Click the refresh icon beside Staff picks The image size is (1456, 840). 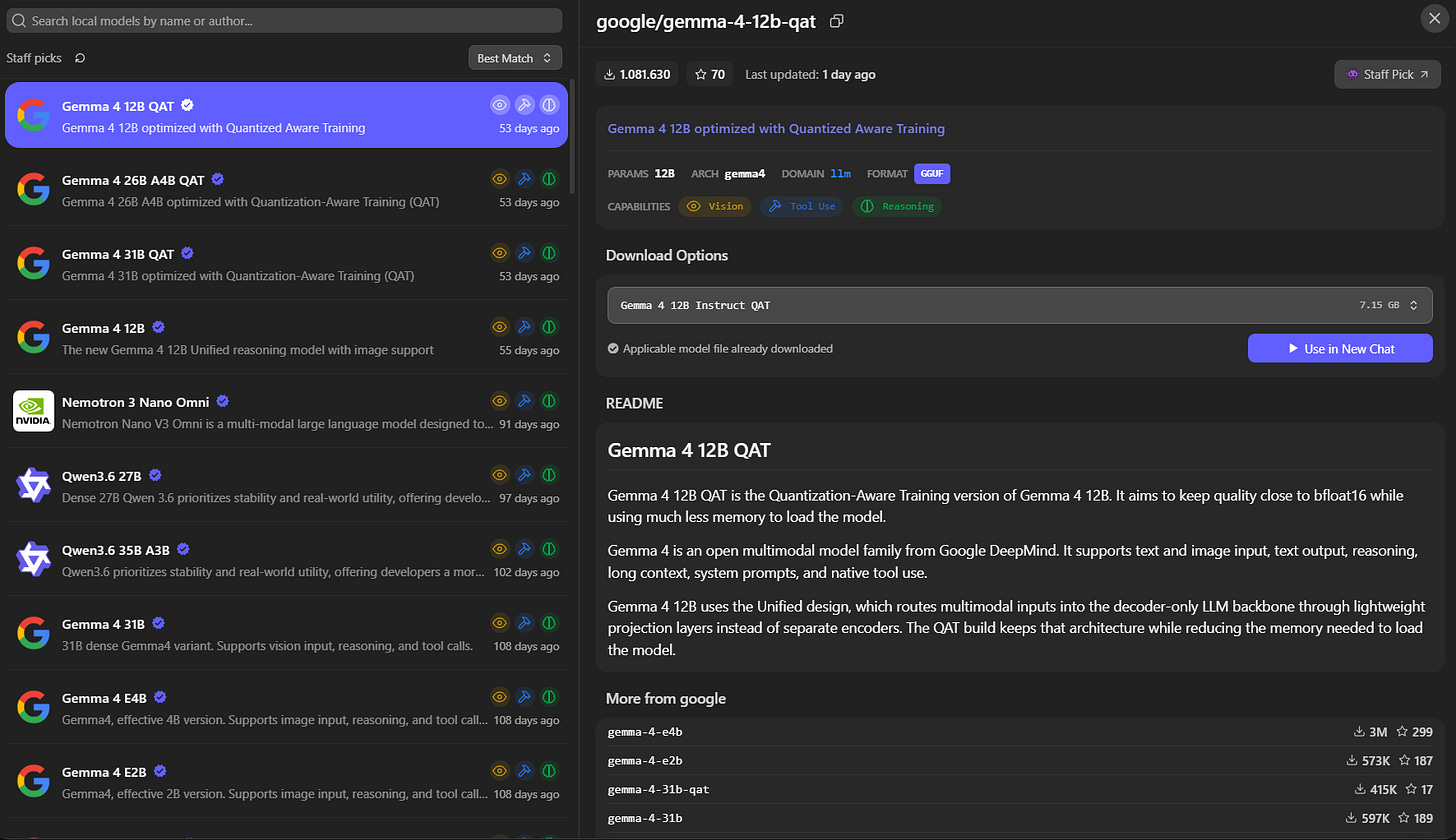point(80,58)
